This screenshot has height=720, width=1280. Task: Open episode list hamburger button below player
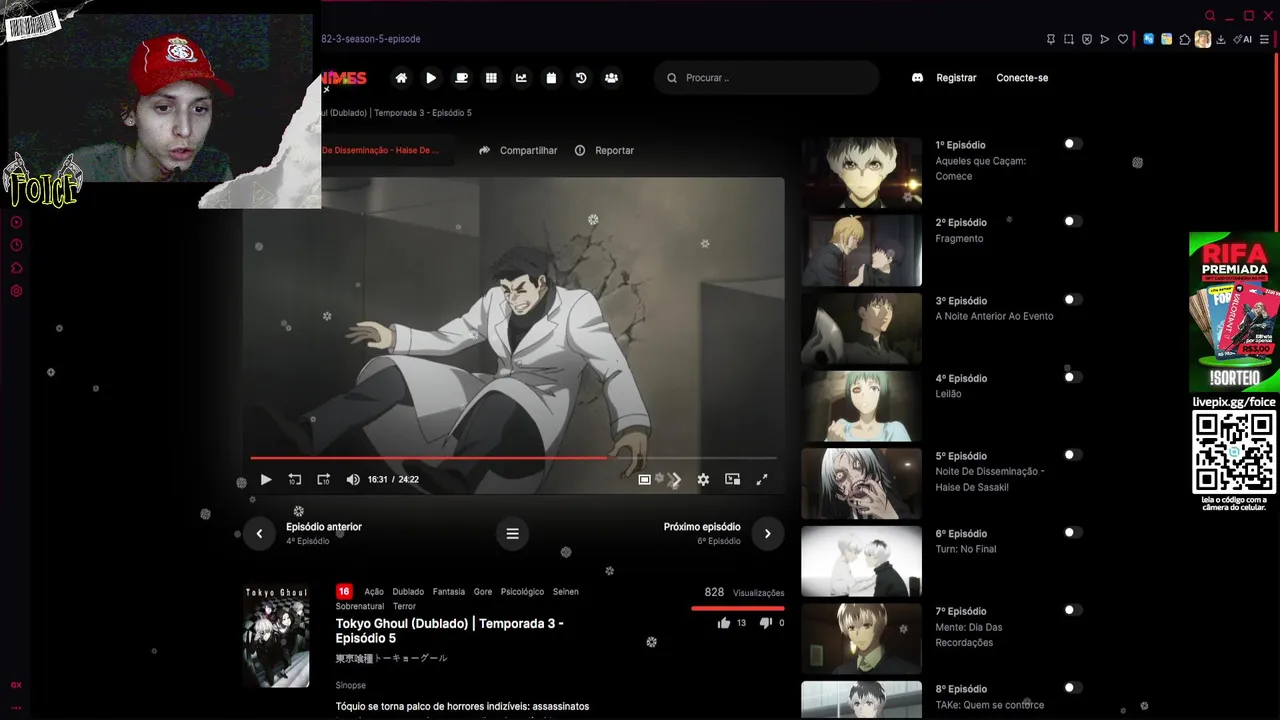point(512,533)
